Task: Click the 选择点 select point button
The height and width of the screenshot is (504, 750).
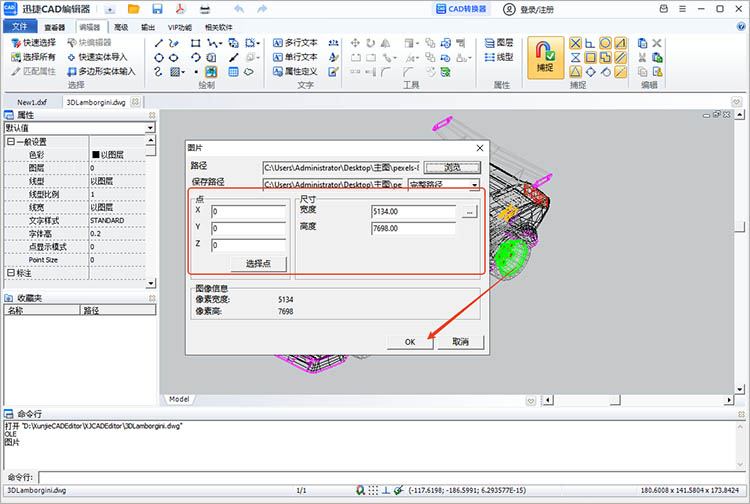Action: (x=258, y=264)
